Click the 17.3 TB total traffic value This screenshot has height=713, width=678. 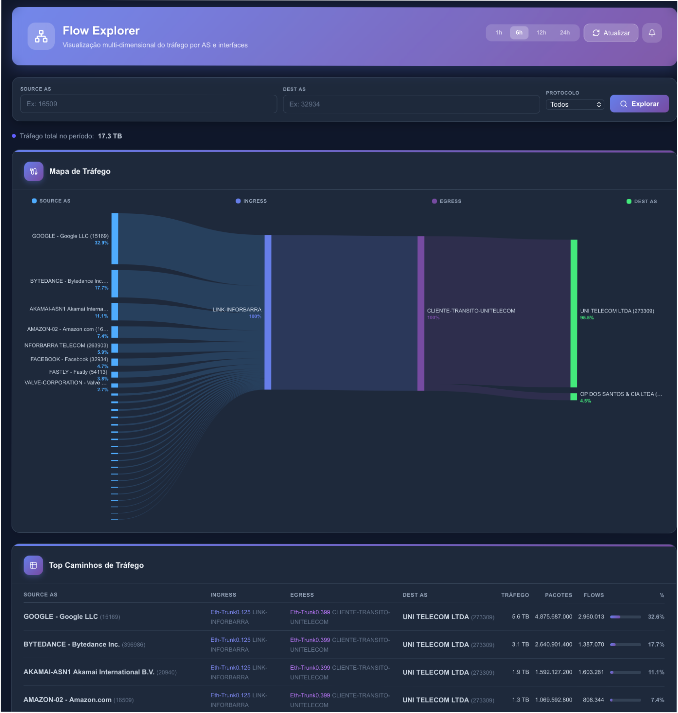[x=110, y=136]
